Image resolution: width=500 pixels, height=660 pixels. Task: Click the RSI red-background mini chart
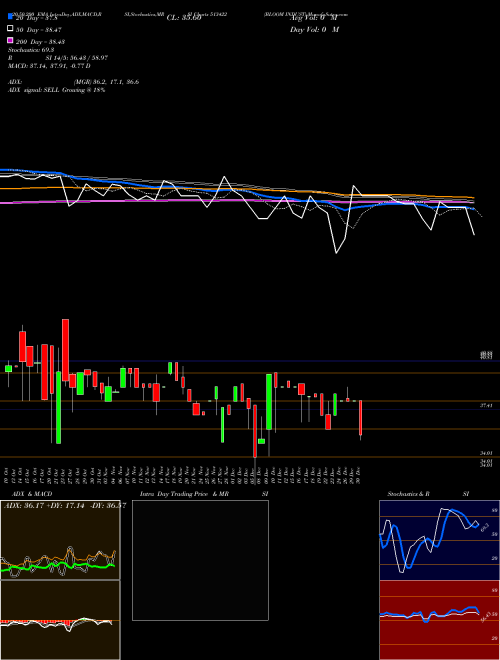click(439, 620)
